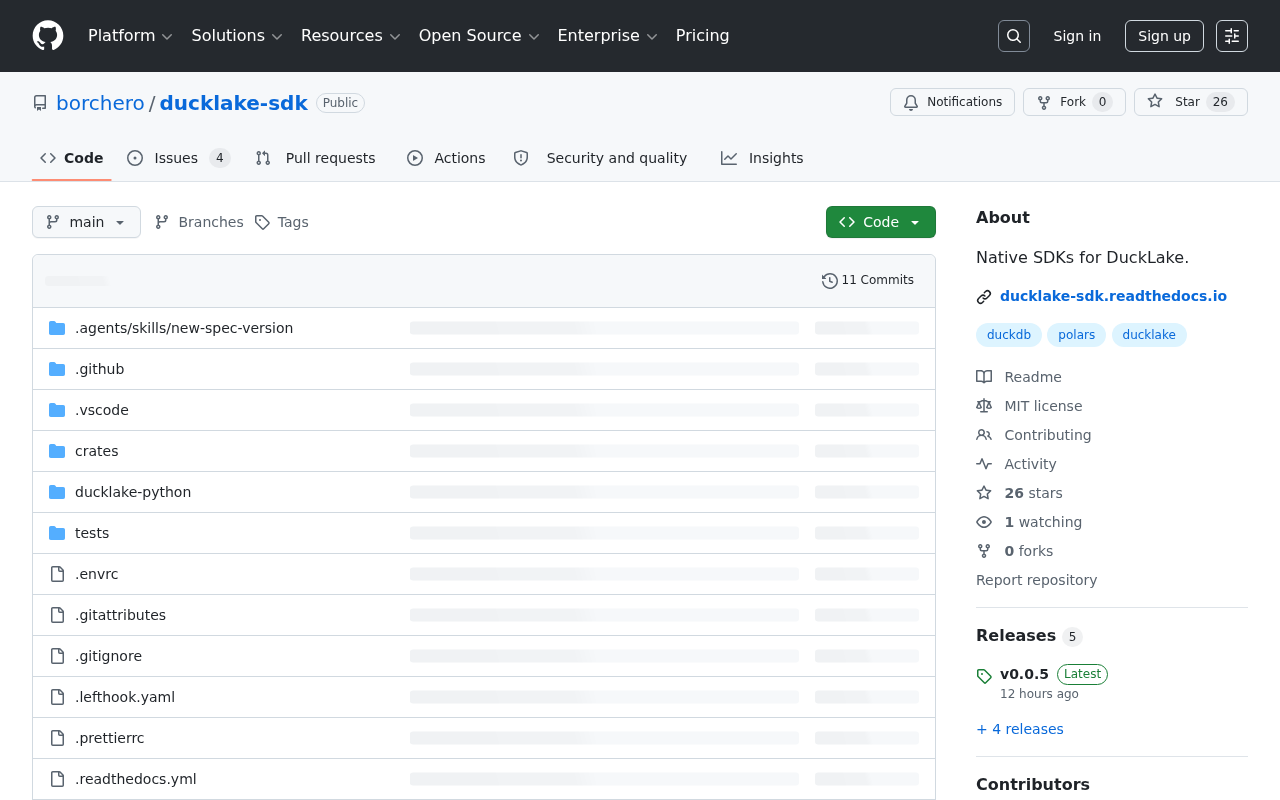Select the ducklake topic tag
The image size is (1280, 800).
pyautogui.click(x=1149, y=335)
